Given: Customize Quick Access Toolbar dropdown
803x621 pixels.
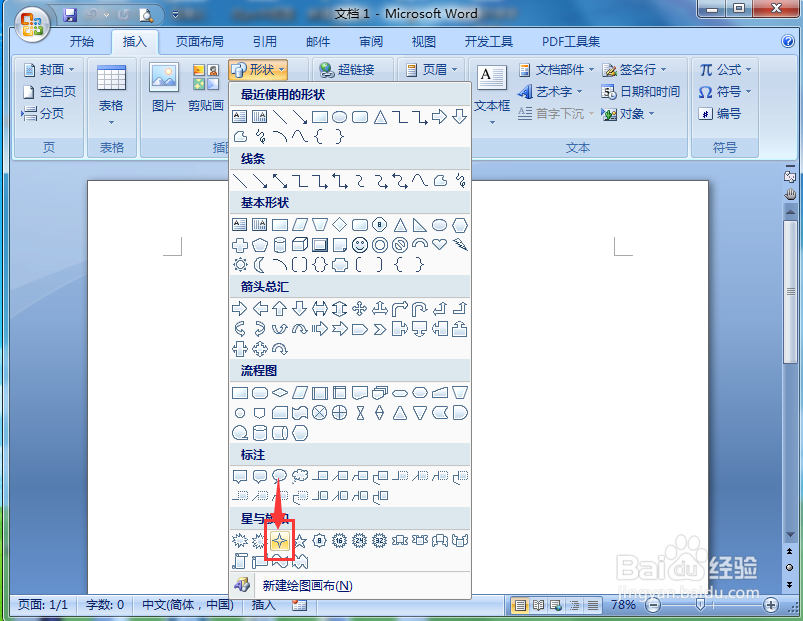Looking at the screenshot, I should pos(175,15).
